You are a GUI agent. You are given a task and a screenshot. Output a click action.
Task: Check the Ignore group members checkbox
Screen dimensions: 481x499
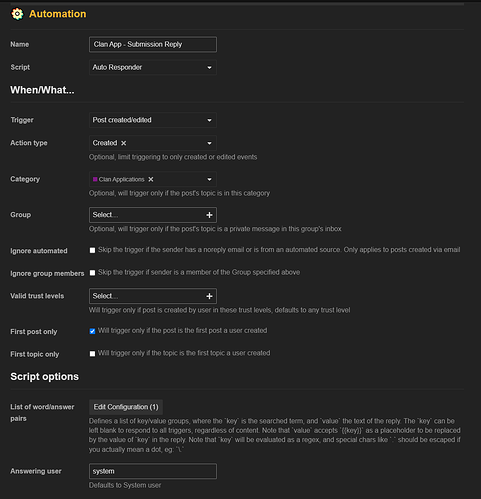[x=92, y=273]
